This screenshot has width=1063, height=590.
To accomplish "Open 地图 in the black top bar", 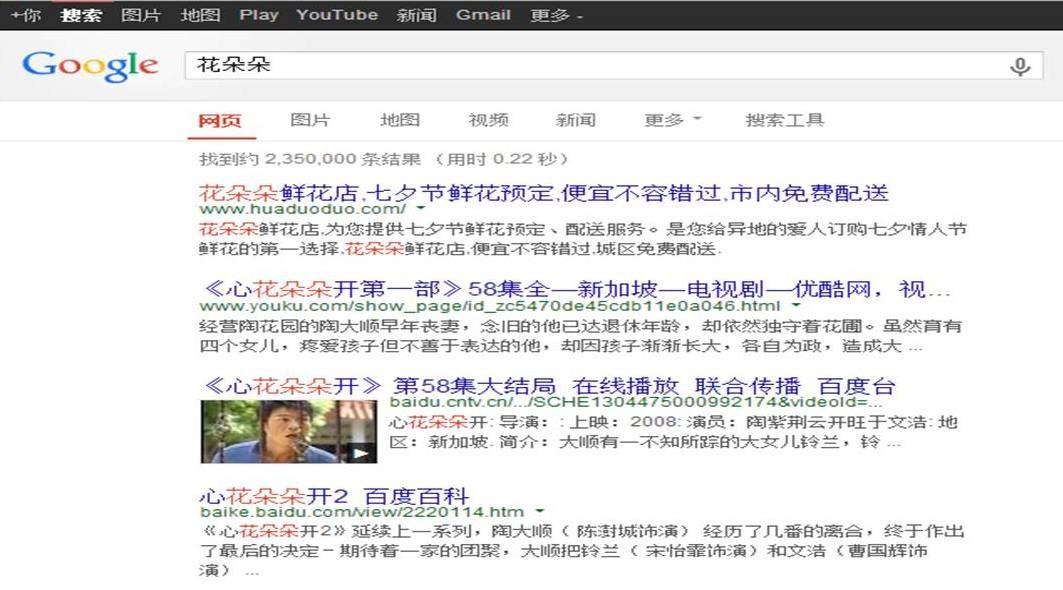I will [200, 15].
